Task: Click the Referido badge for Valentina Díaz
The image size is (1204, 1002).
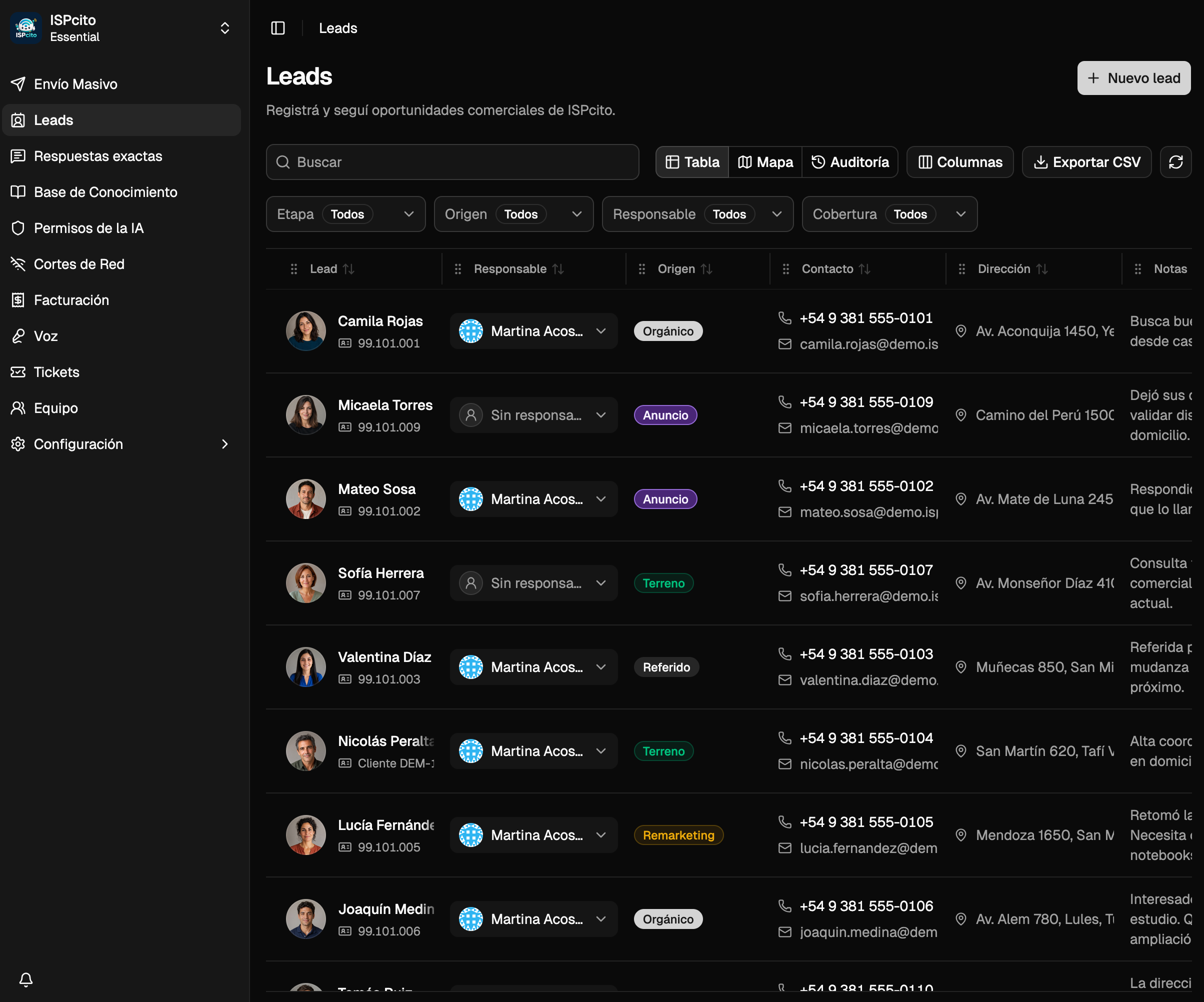Action: pyautogui.click(x=666, y=667)
